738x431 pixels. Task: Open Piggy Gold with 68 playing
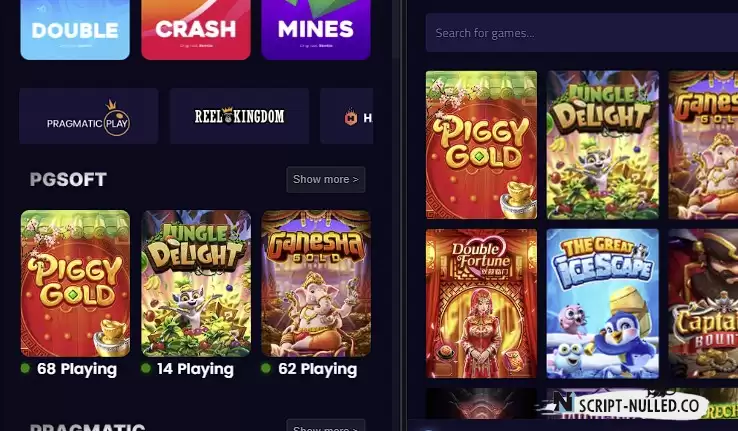click(x=75, y=283)
